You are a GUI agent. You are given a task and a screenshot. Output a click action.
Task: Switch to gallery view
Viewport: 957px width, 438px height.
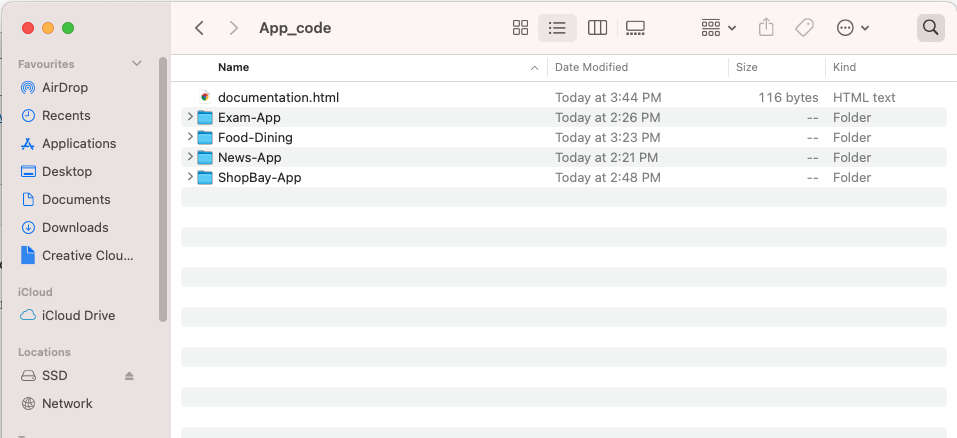pos(635,27)
